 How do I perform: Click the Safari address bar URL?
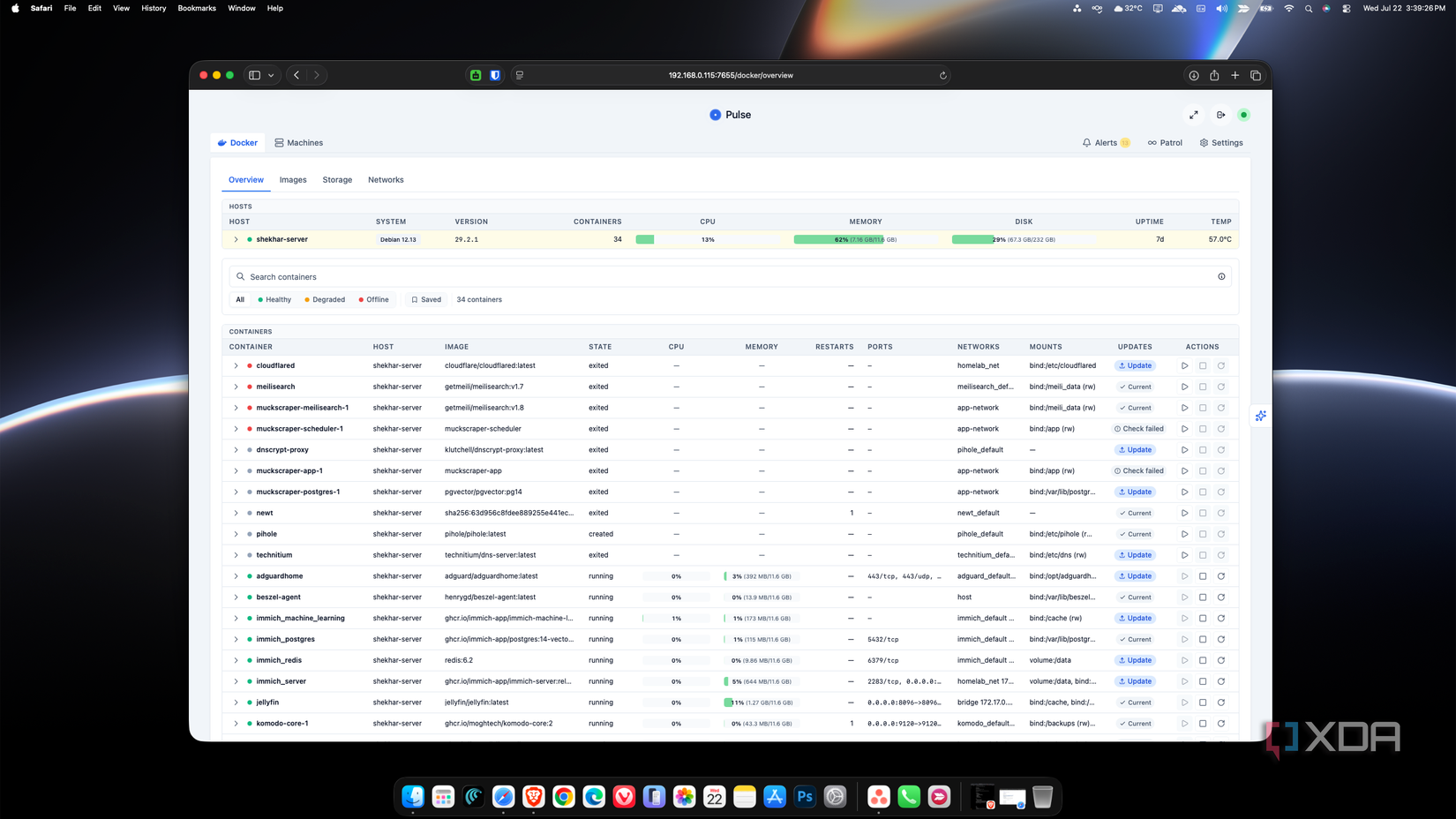tap(731, 76)
